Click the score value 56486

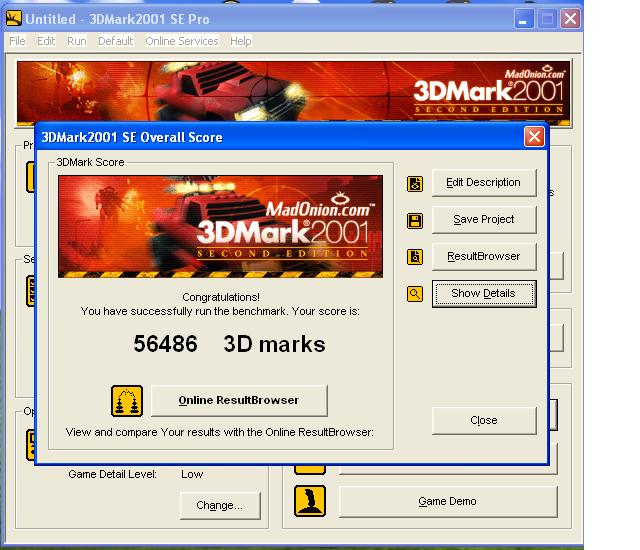[x=165, y=344]
